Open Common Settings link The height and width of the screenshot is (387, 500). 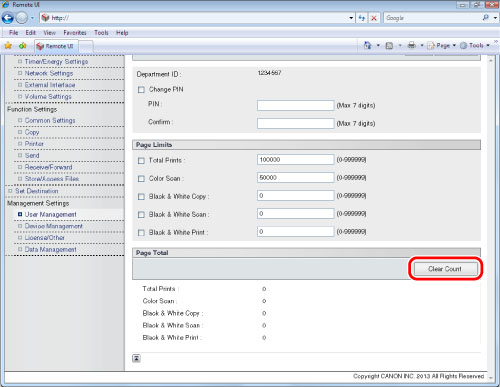pyautogui.click(x=50, y=121)
